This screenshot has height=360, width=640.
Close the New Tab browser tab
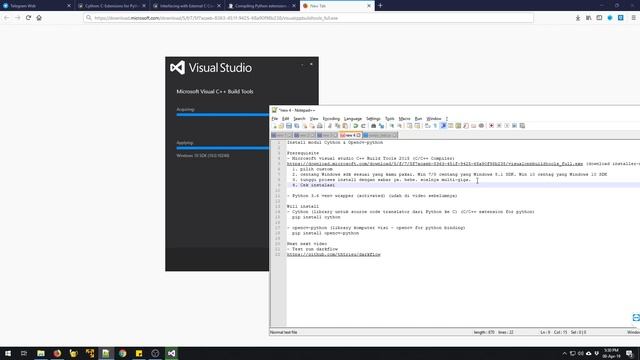point(369,6)
